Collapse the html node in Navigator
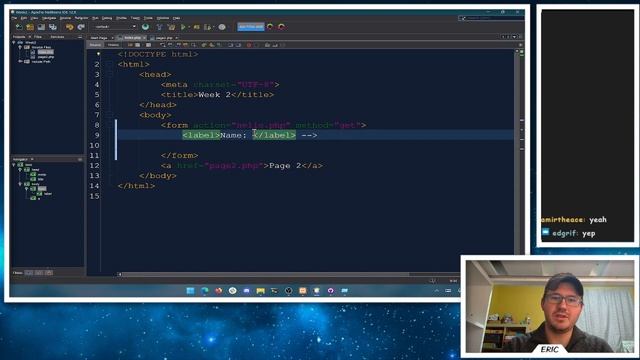This screenshot has height=360, width=640. [14, 164]
